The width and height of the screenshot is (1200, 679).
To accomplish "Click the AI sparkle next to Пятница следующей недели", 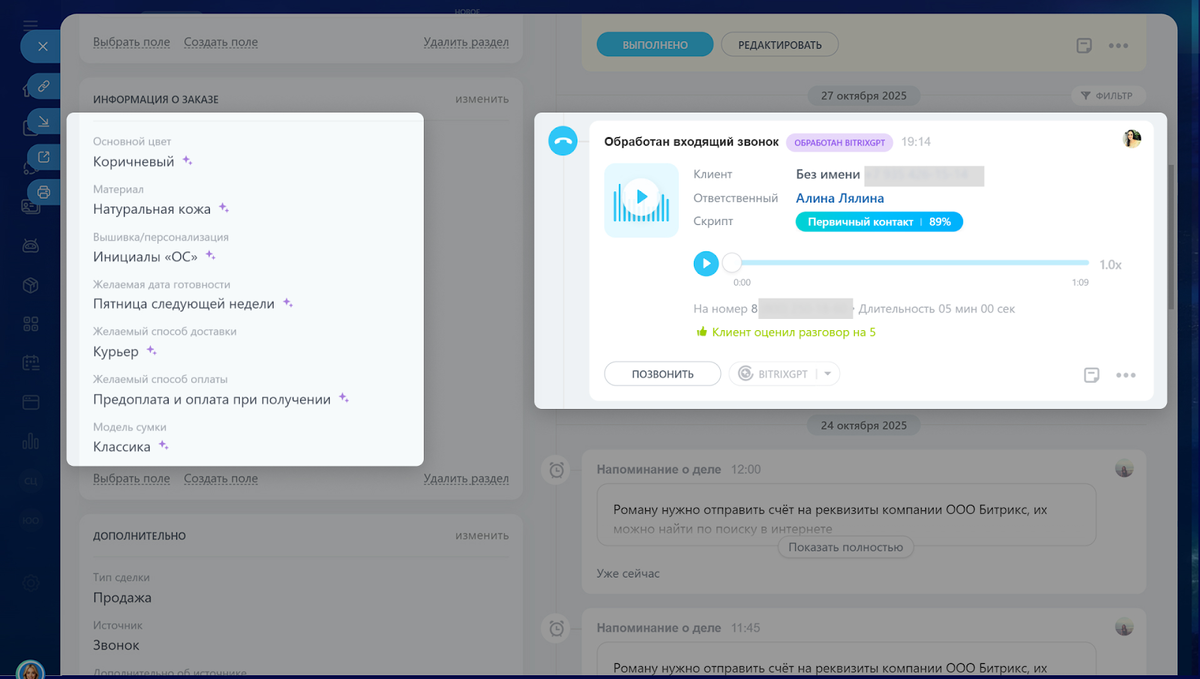I will coord(287,303).
